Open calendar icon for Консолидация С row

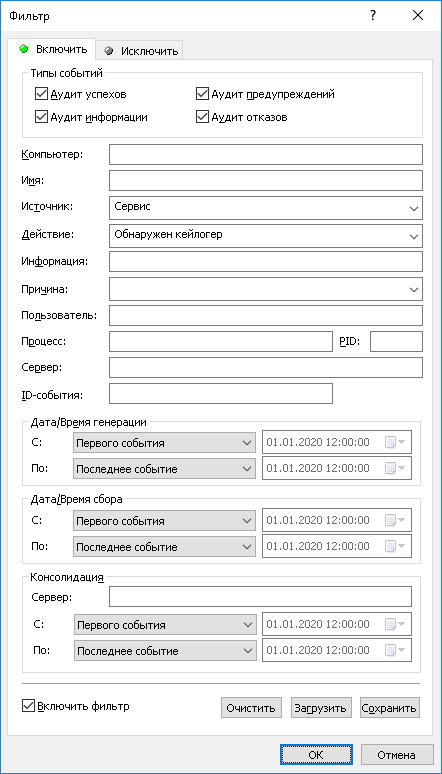pos(395,624)
